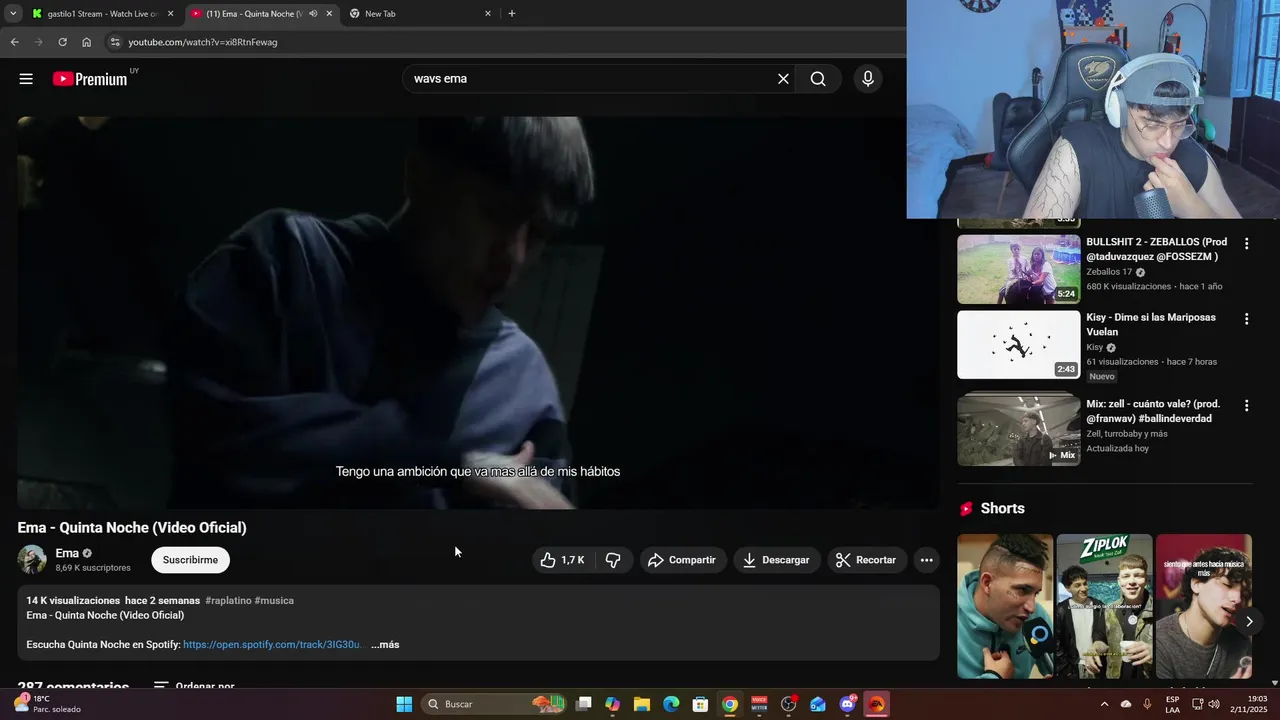
Task: Open options menu for Kisy video
Action: tap(1246, 319)
